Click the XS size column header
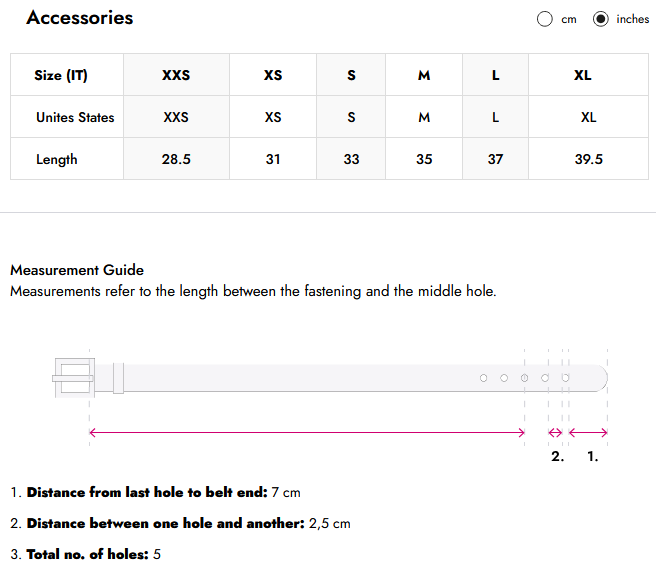The width and height of the screenshot is (656, 572). [x=273, y=75]
